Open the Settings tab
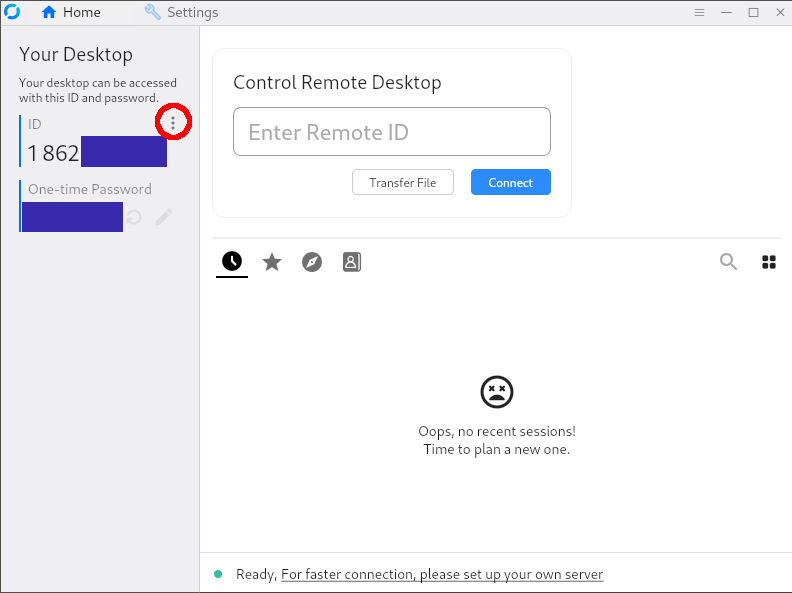The height and width of the screenshot is (593, 792). pyautogui.click(x=181, y=12)
